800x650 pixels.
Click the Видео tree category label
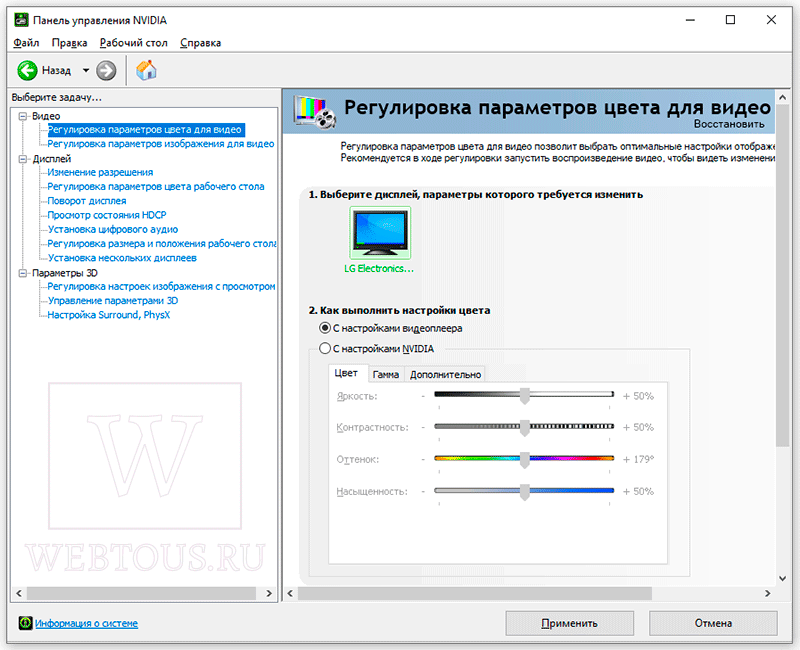click(46, 116)
